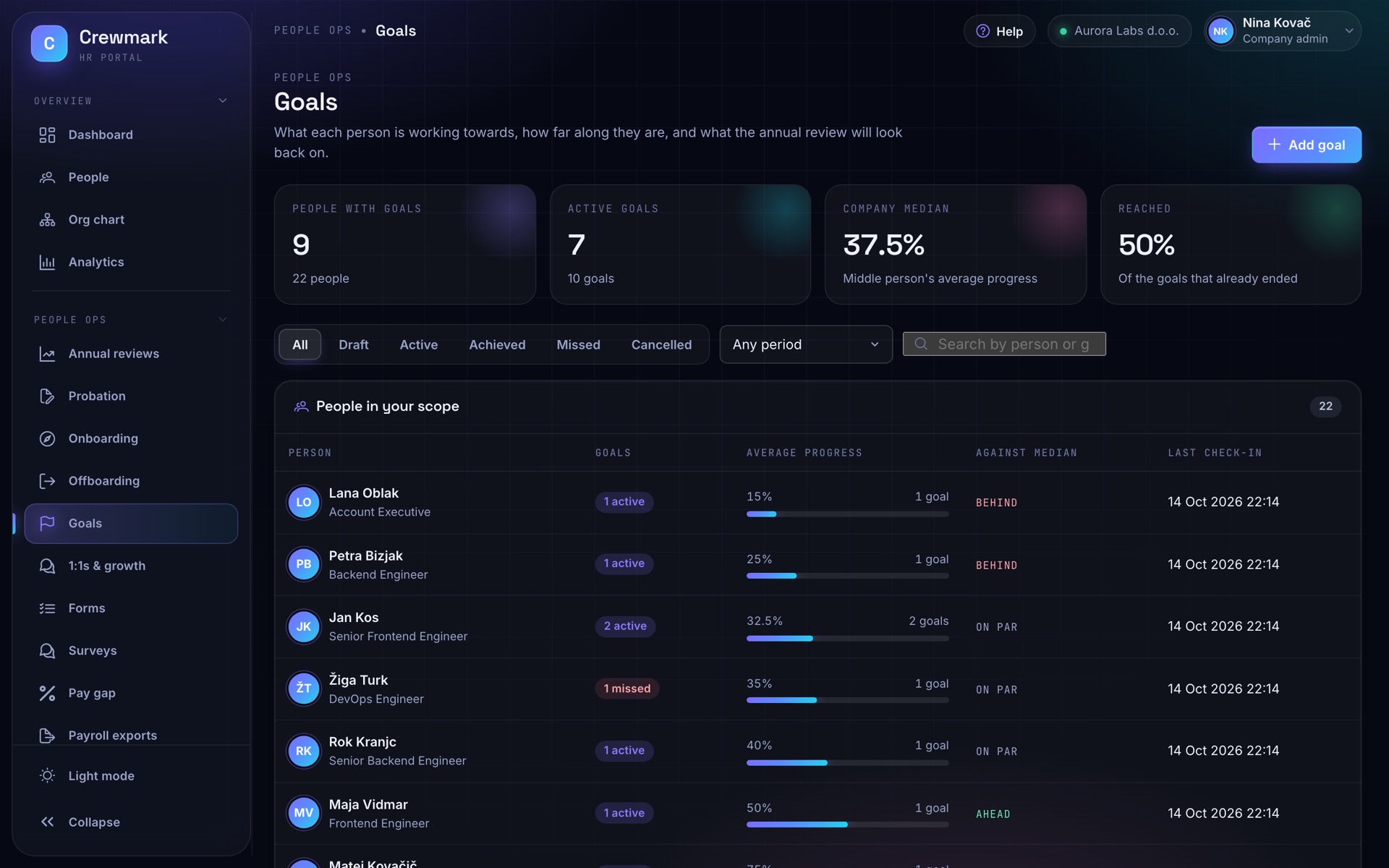Sort by Average Progress column header
Screen dimensions: 1389x868
click(804, 453)
